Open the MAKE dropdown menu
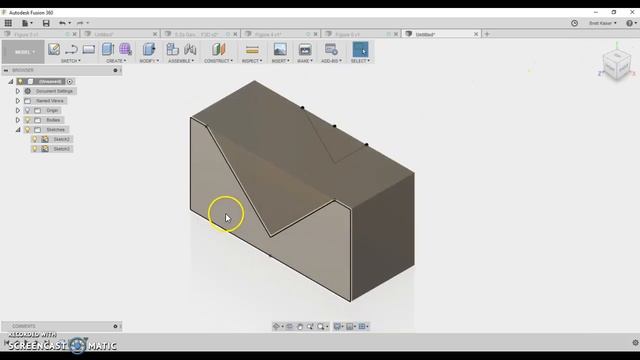This screenshot has height=360, width=640. [305, 61]
